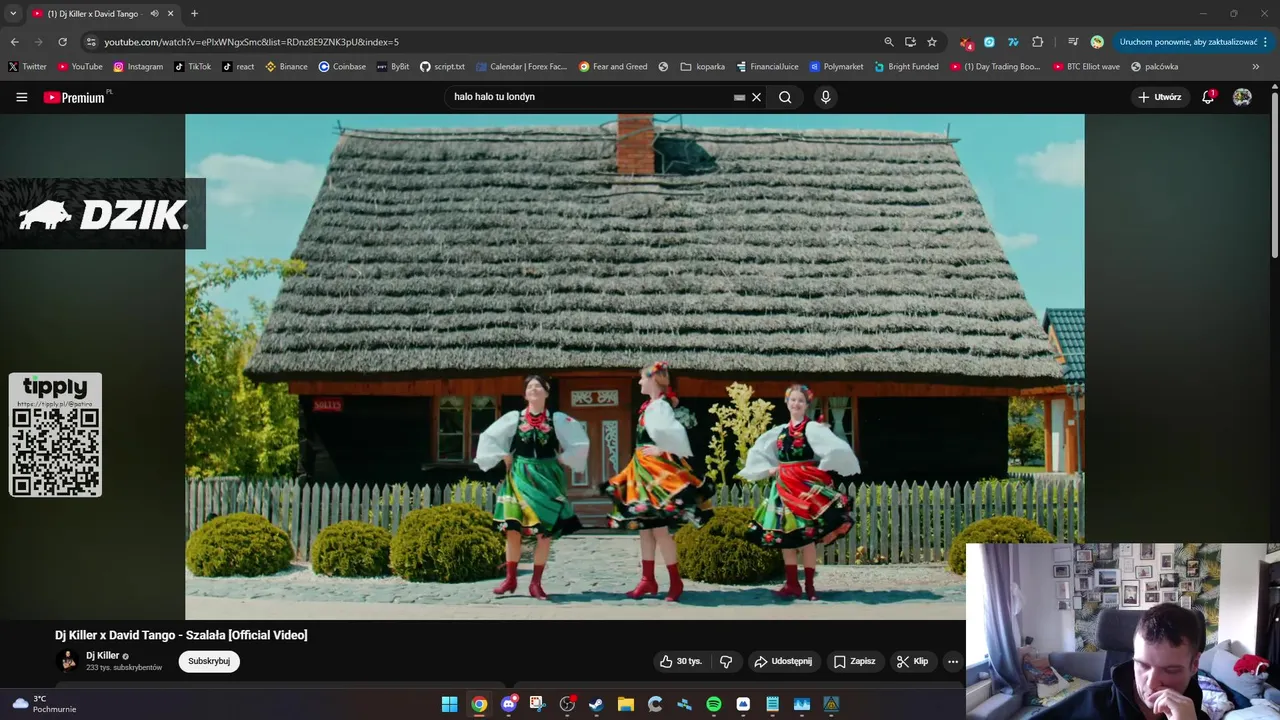Click the tipply QR code overlay

click(55, 435)
